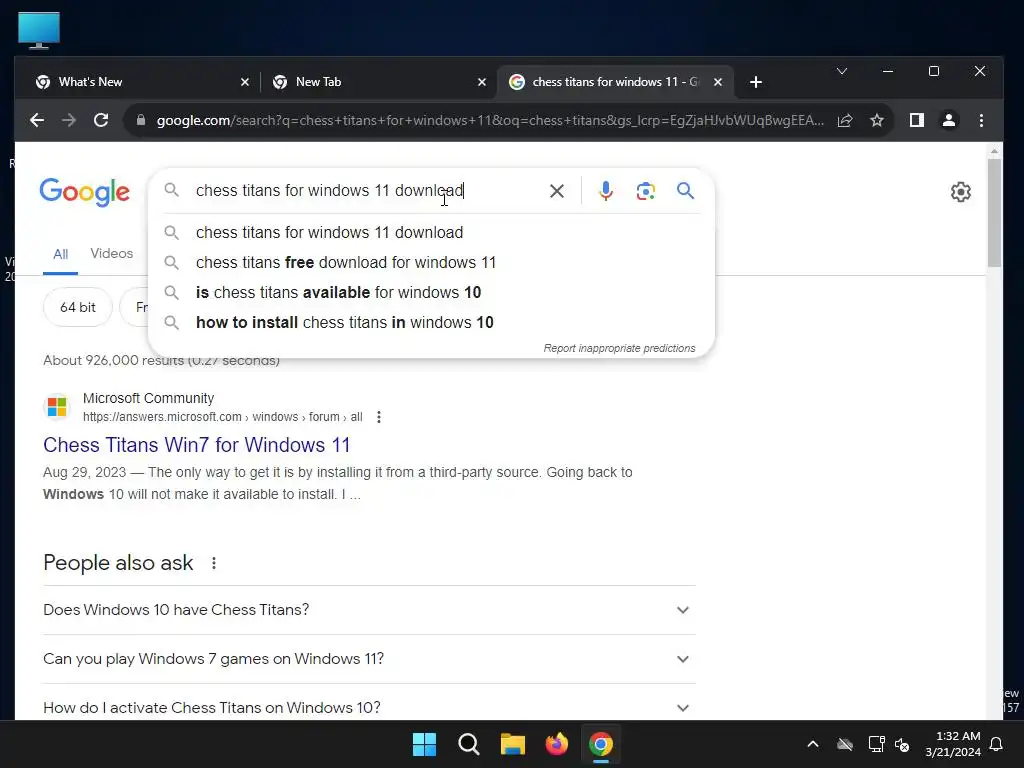1024x768 pixels.
Task: Open the tab search dropdown arrow
Action: tap(842, 71)
